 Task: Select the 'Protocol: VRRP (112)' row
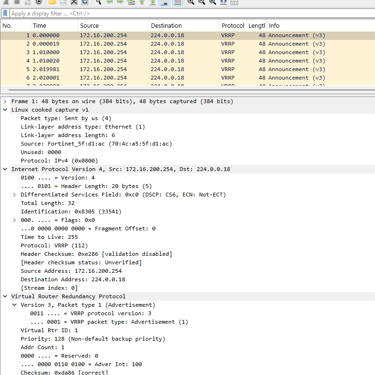pos(54,246)
